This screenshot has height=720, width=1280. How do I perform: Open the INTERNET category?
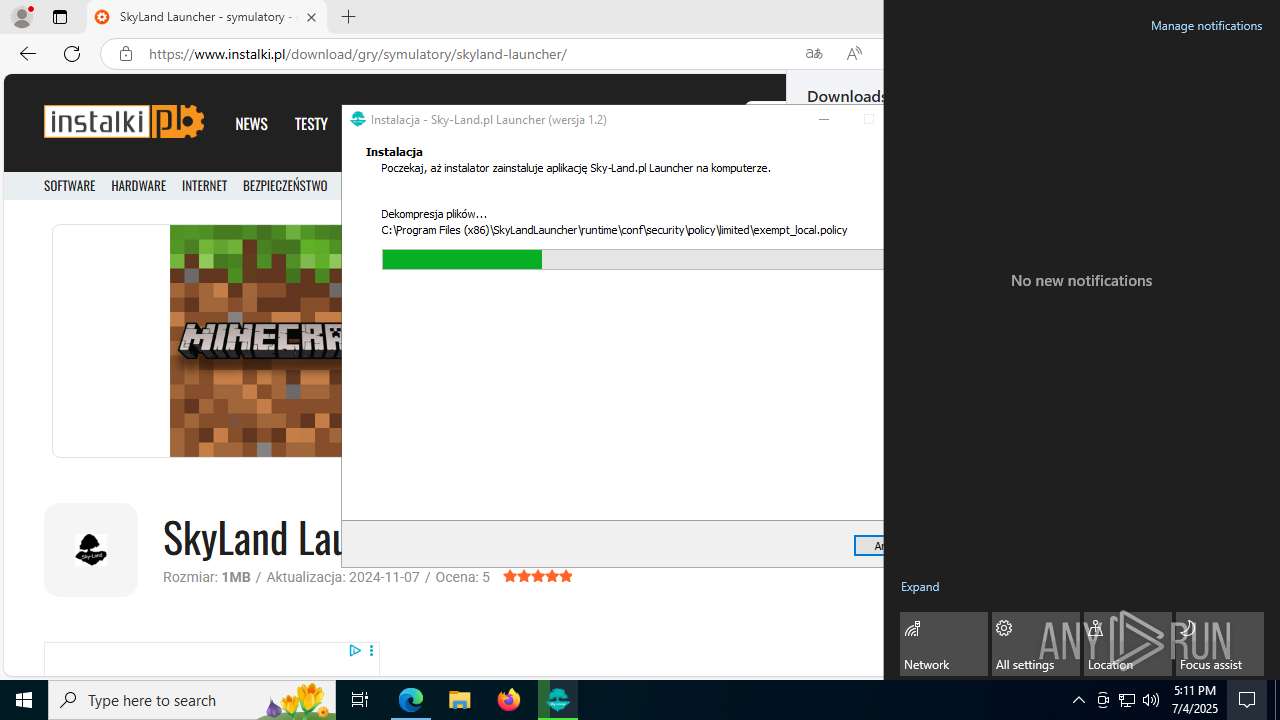(205, 186)
